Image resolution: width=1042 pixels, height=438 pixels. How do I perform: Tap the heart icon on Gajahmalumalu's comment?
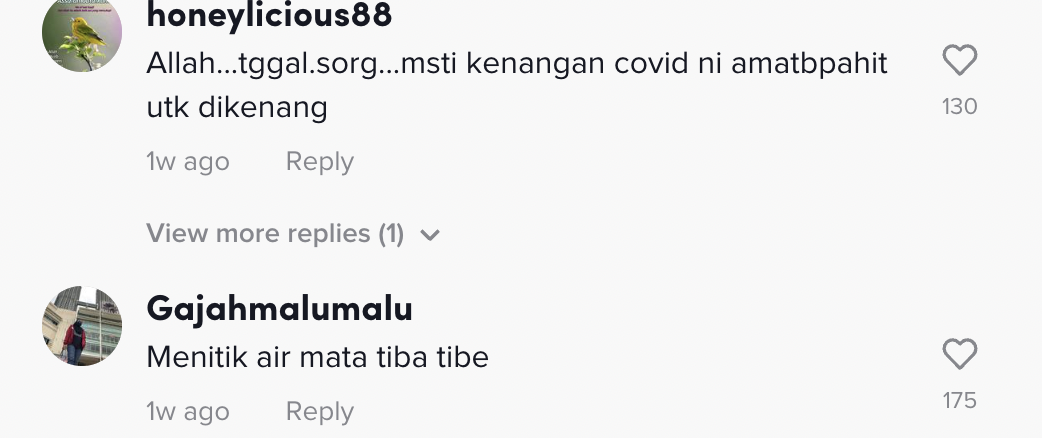coord(959,355)
